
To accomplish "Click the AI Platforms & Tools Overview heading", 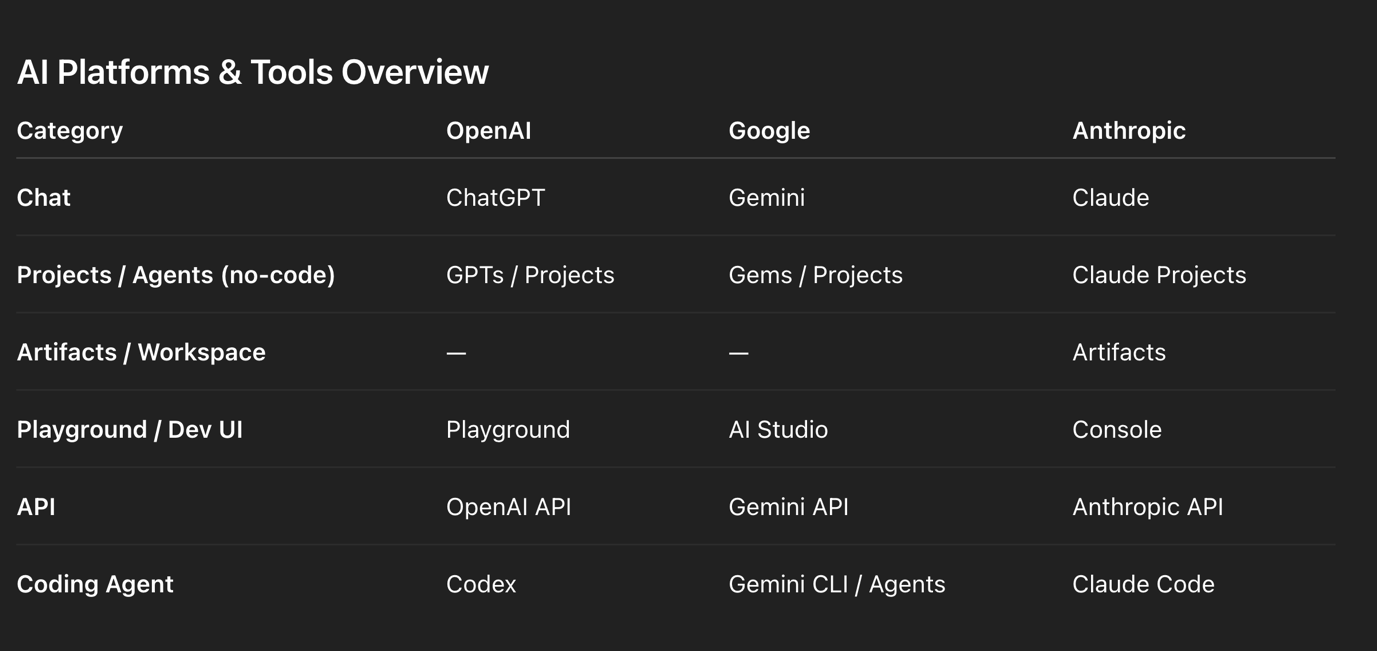I will pos(253,72).
